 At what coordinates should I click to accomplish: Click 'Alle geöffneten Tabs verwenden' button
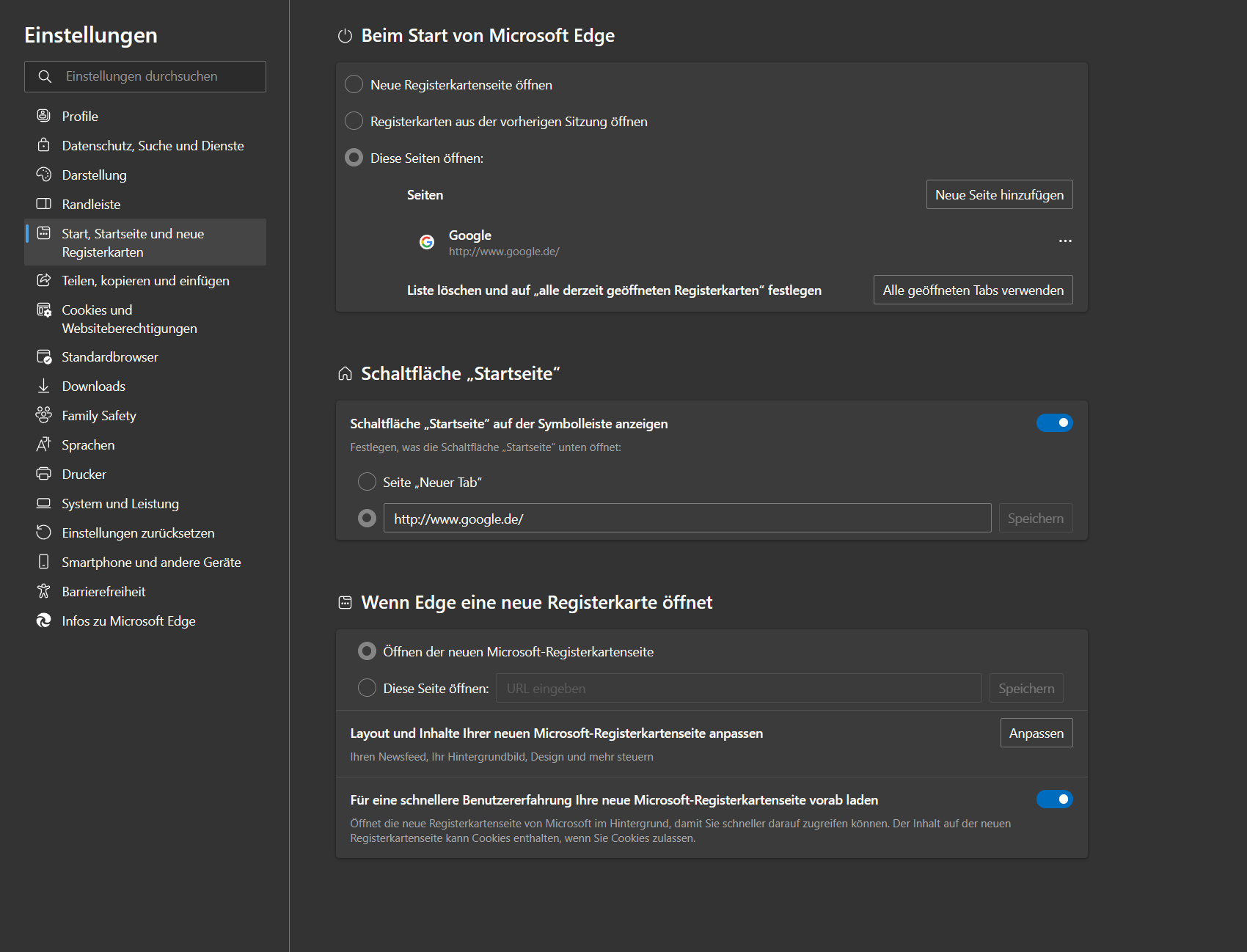[973, 290]
